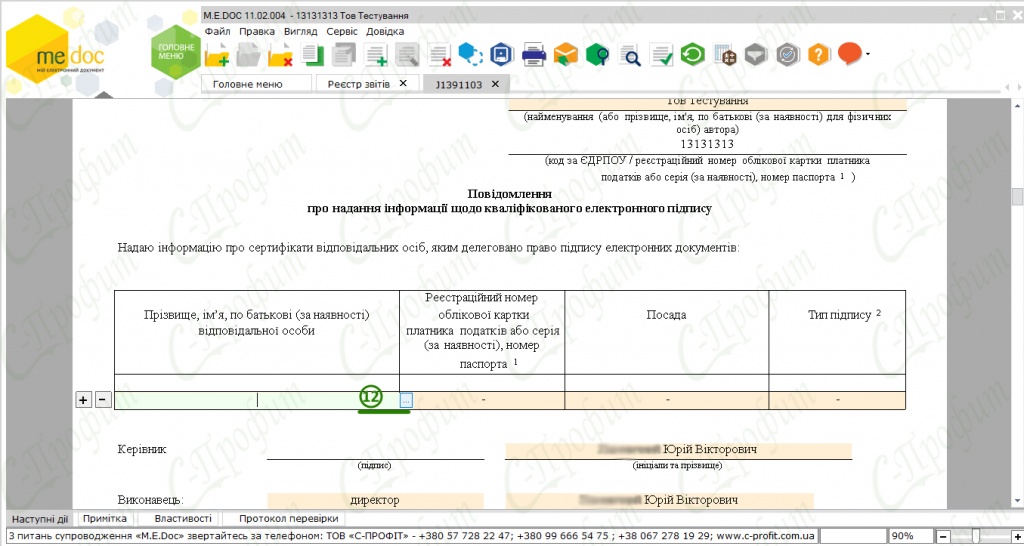Click the delete row icon with red X

(x=440, y=55)
